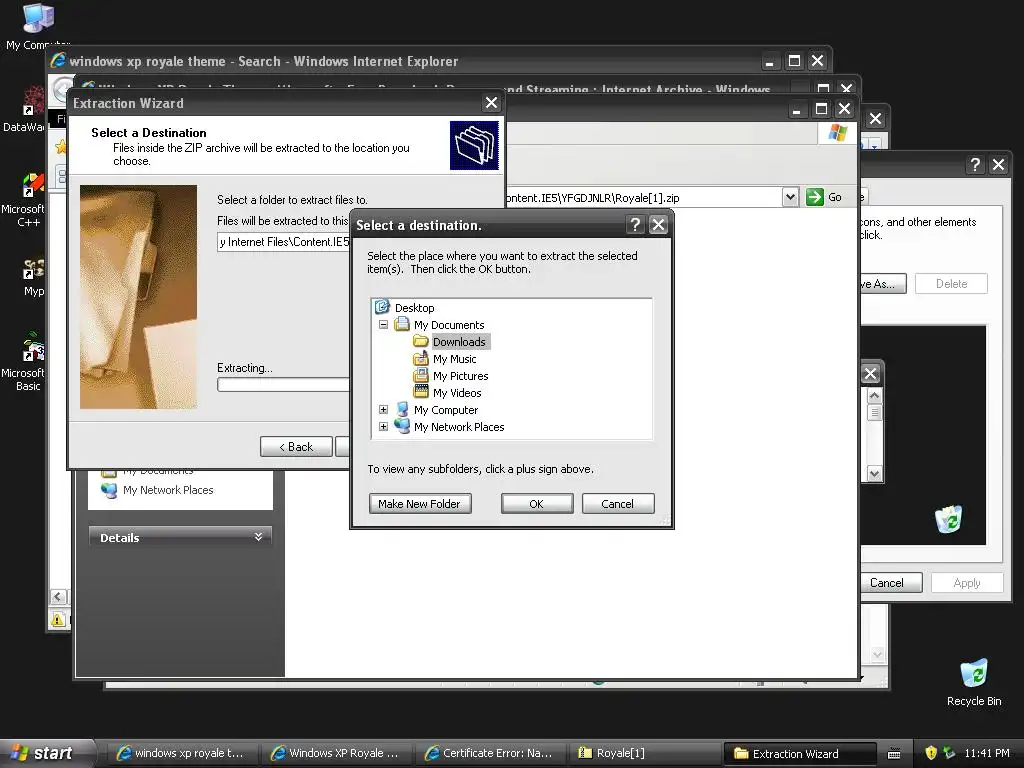Open My Network Places in Other Places panel
The image size is (1024, 768).
pos(168,490)
